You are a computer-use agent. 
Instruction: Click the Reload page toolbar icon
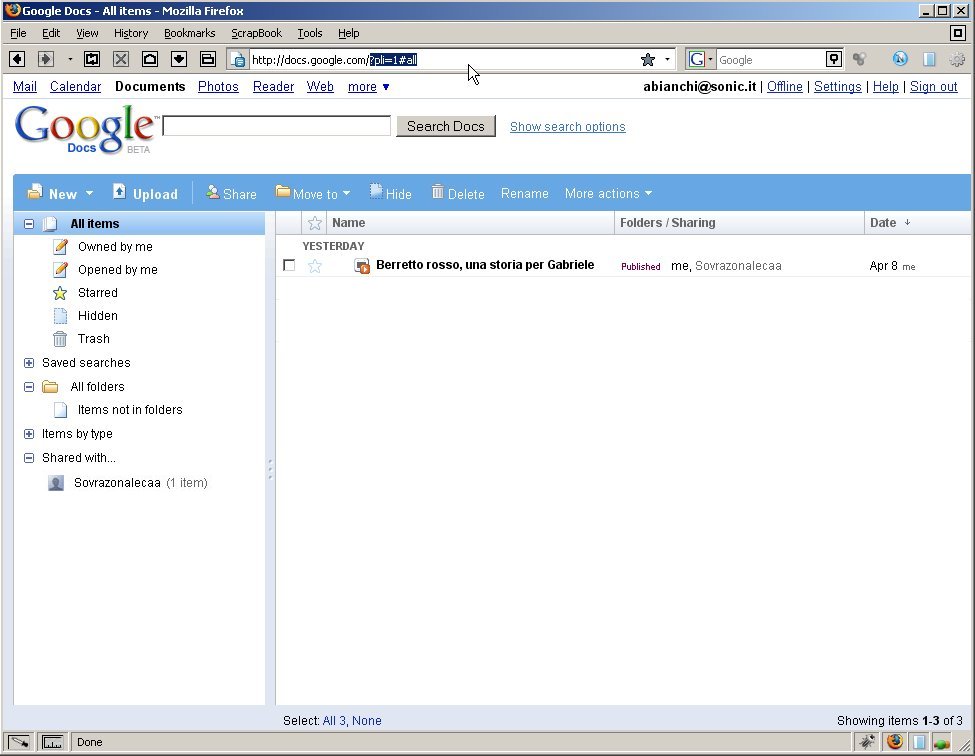[92, 59]
